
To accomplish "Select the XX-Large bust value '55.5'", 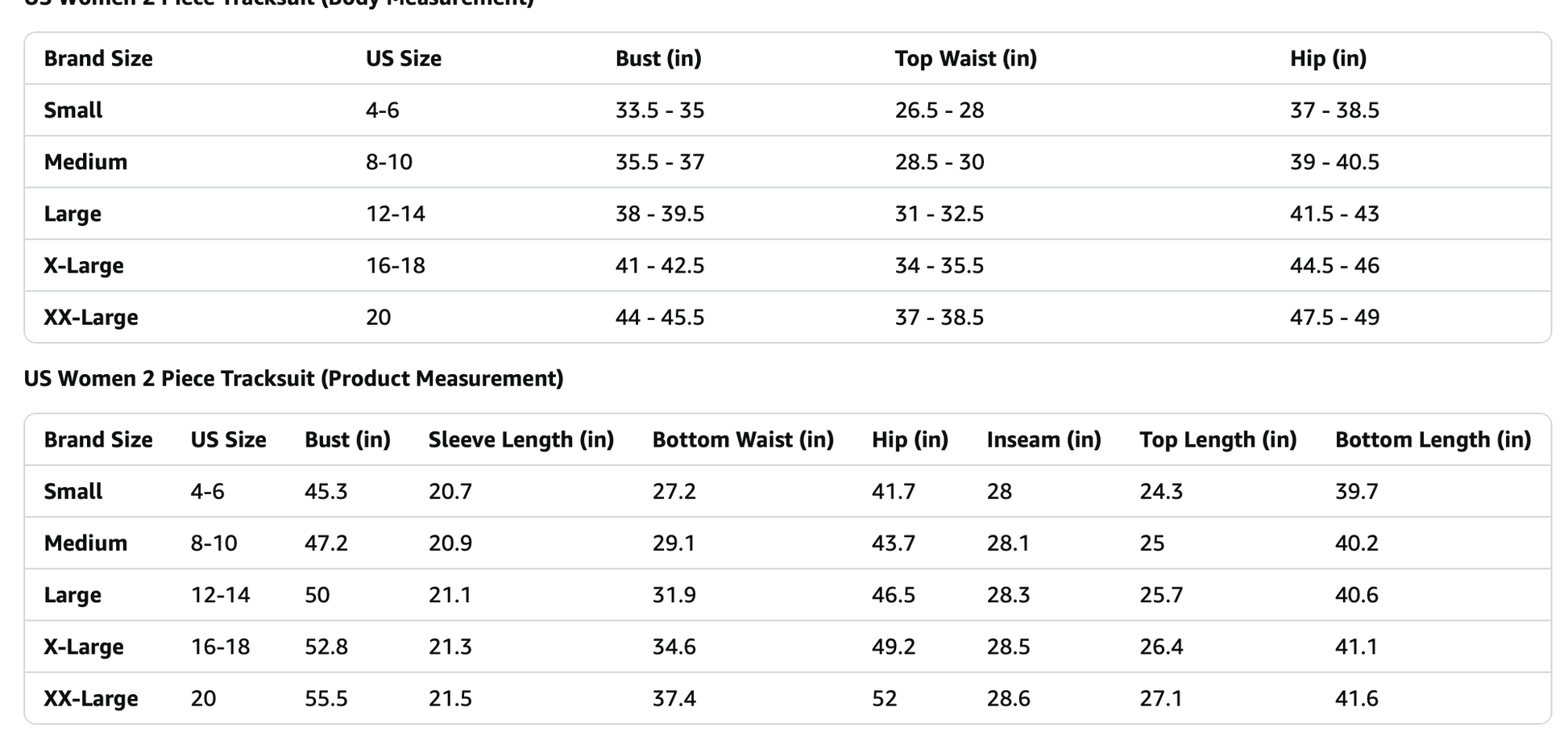I will point(326,699).
